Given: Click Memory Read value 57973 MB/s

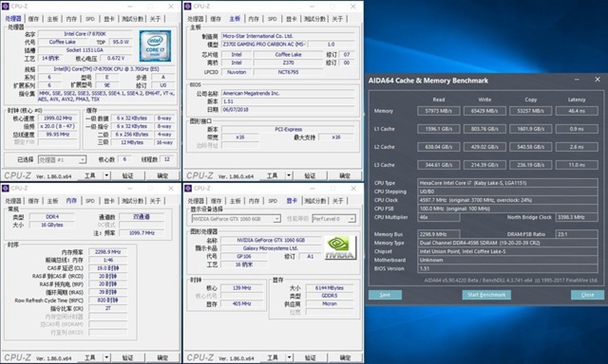Looking at the screenshot, I should click(x=439, y=111).
